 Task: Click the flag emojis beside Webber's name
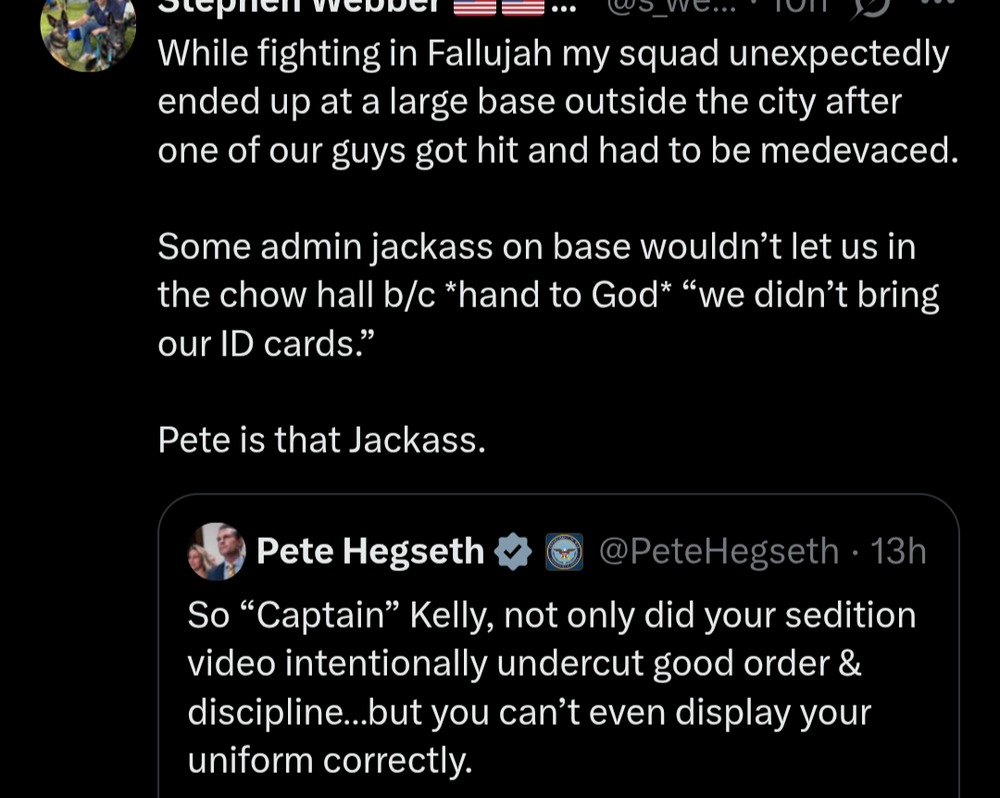pos(499,8)
